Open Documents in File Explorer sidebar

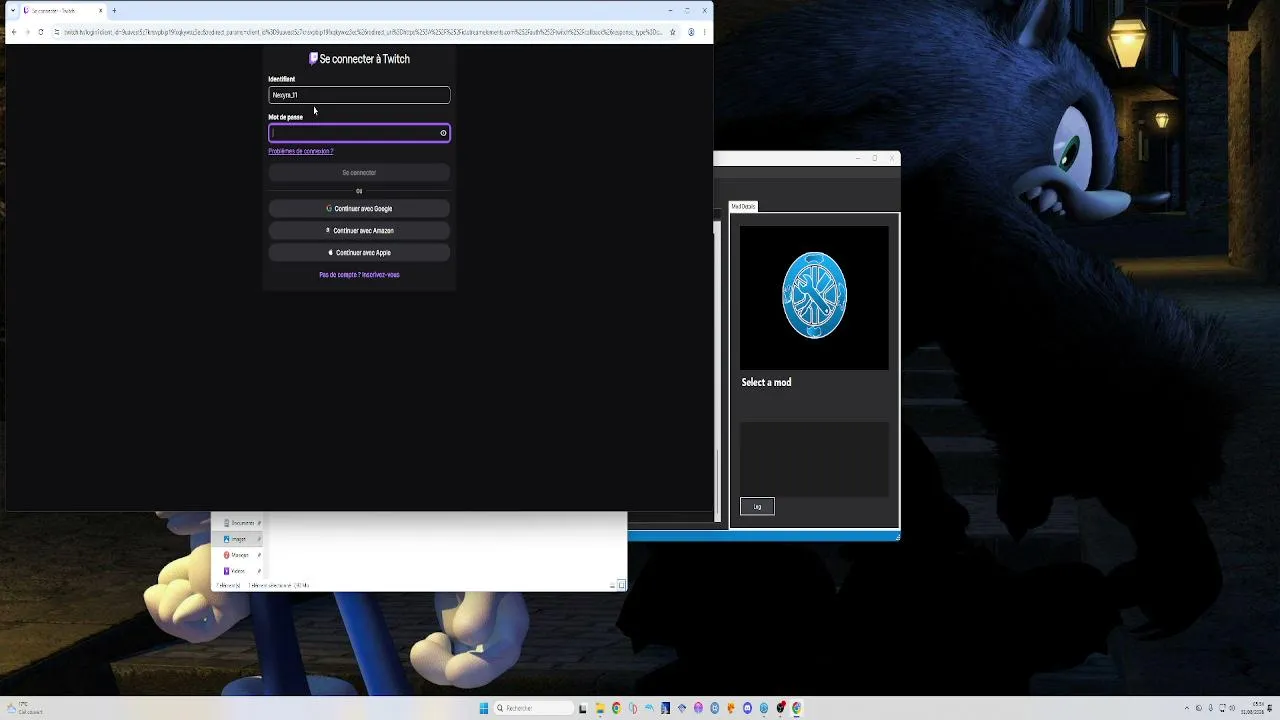pyautogui.click(x=240, y=523)
